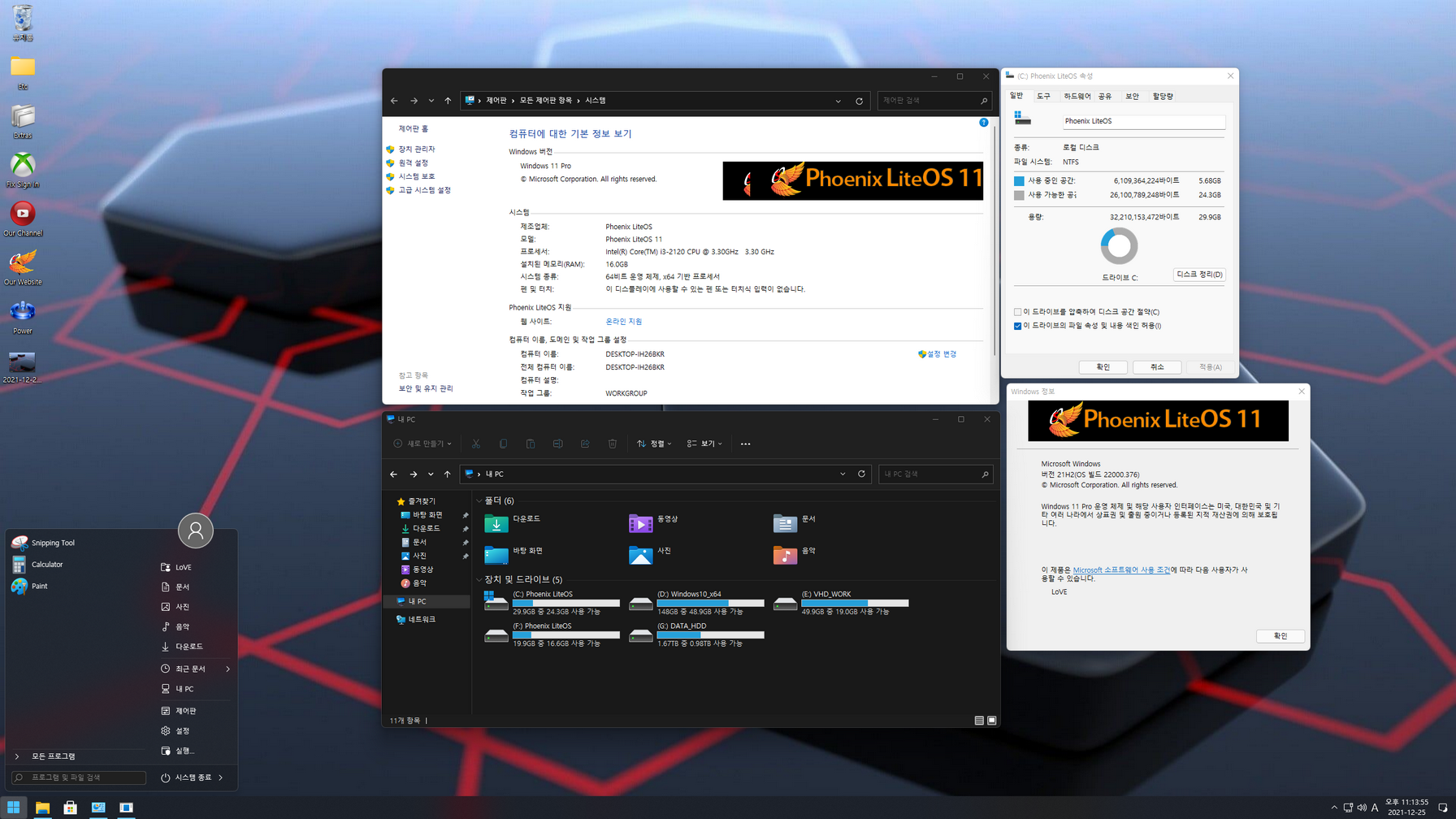Click used space blue color swatch
Screen dimensions: 1456x819
pos(1019,181)
